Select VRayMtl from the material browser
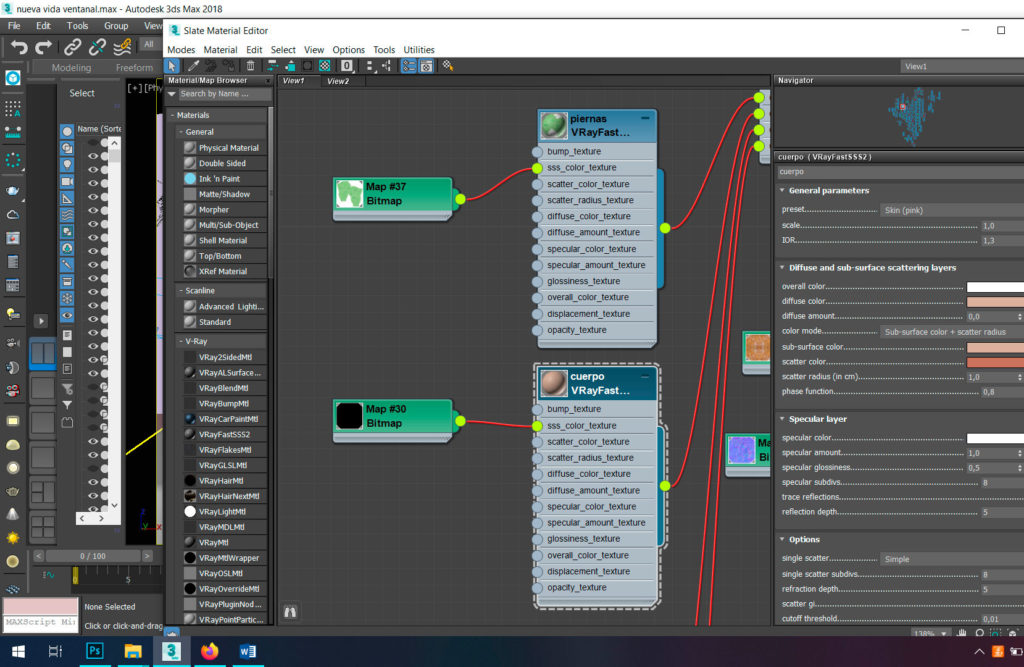1024x667 pixels. point(214,542)
